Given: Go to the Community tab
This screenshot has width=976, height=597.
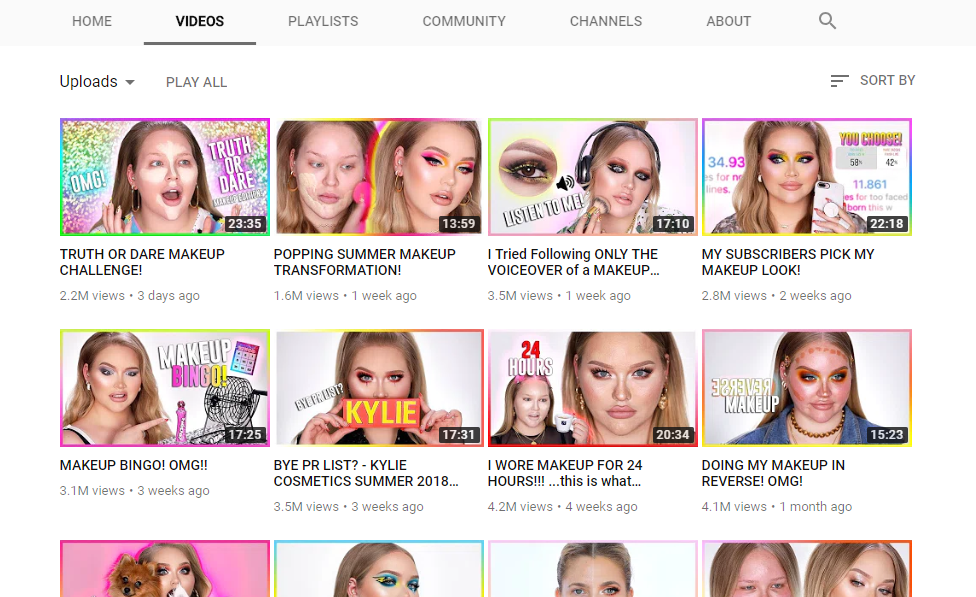Looking at the screenshot, I should 464,21.
